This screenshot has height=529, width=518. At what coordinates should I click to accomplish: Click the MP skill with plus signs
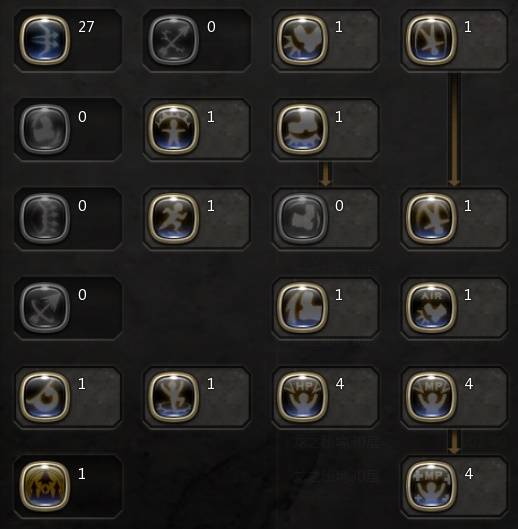(x=431, y=486)
